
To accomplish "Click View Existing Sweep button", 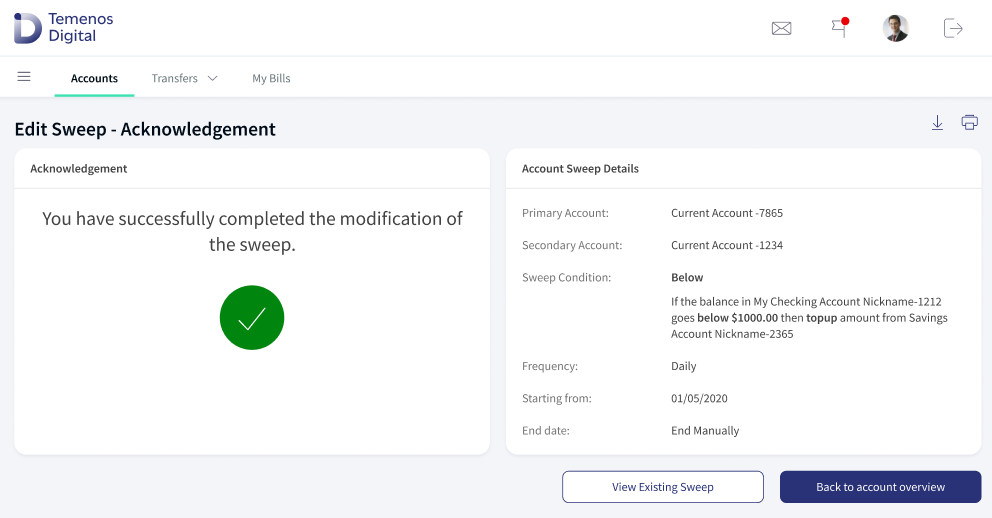I will [662, 487].
